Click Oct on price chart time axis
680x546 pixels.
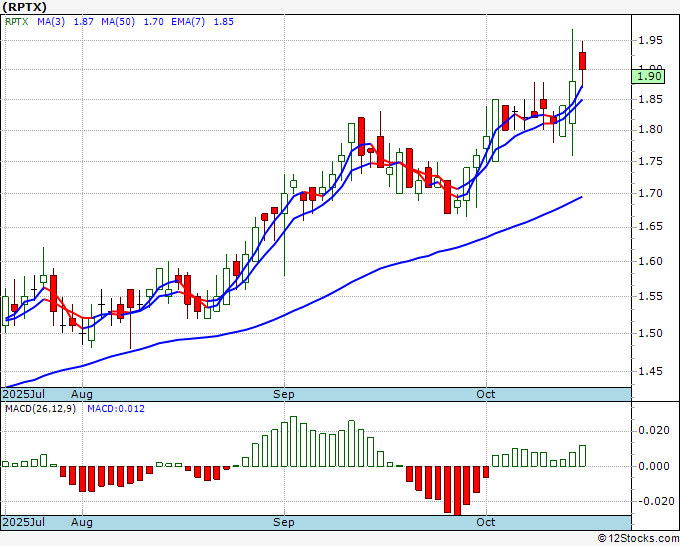pos(486,394)
